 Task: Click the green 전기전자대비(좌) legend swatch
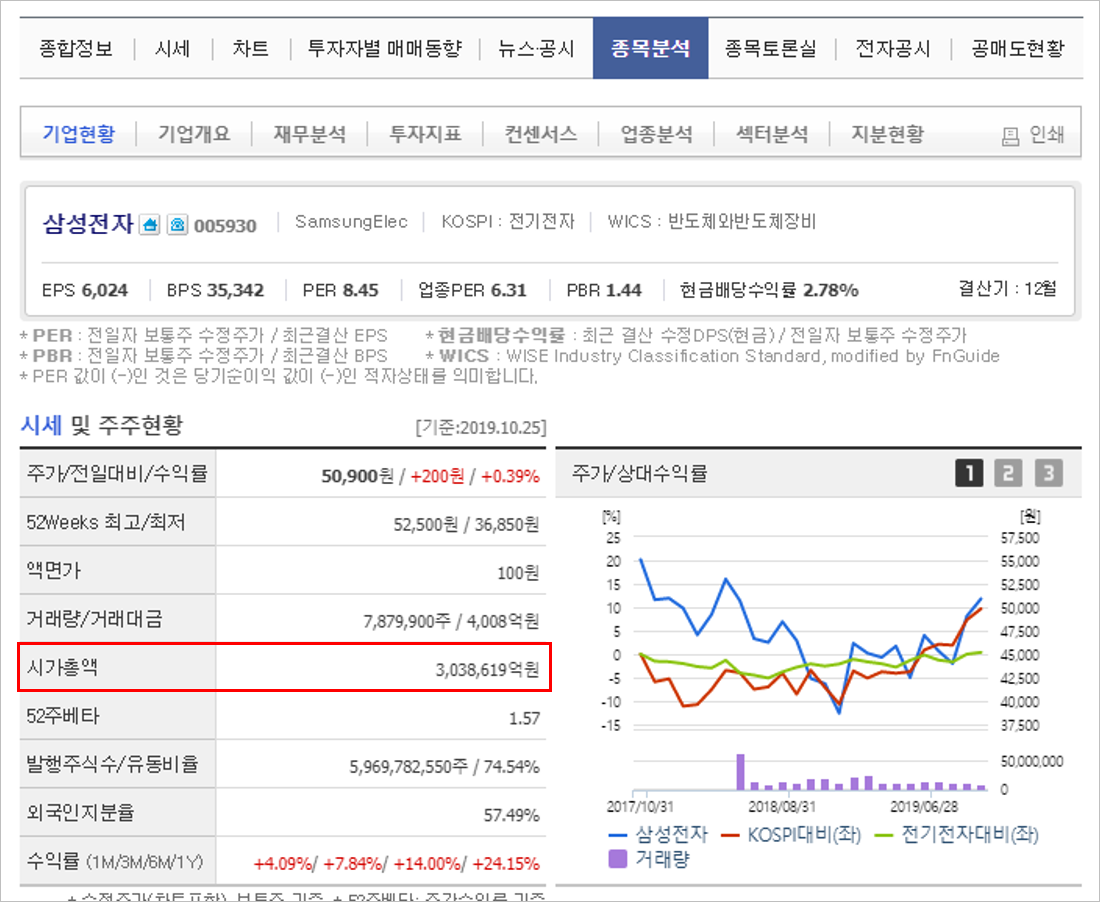(x=884, y=835)
